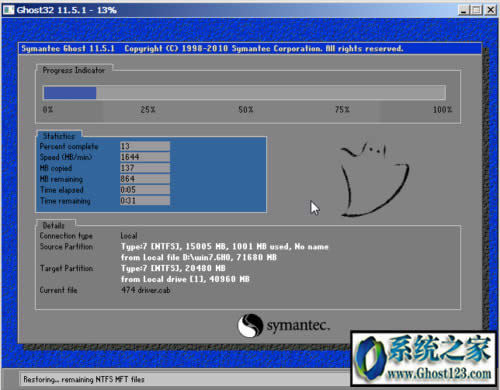Screen dimensions: 500x390
Task: Click the Progress Indicator group label
Action: (74, 70)
